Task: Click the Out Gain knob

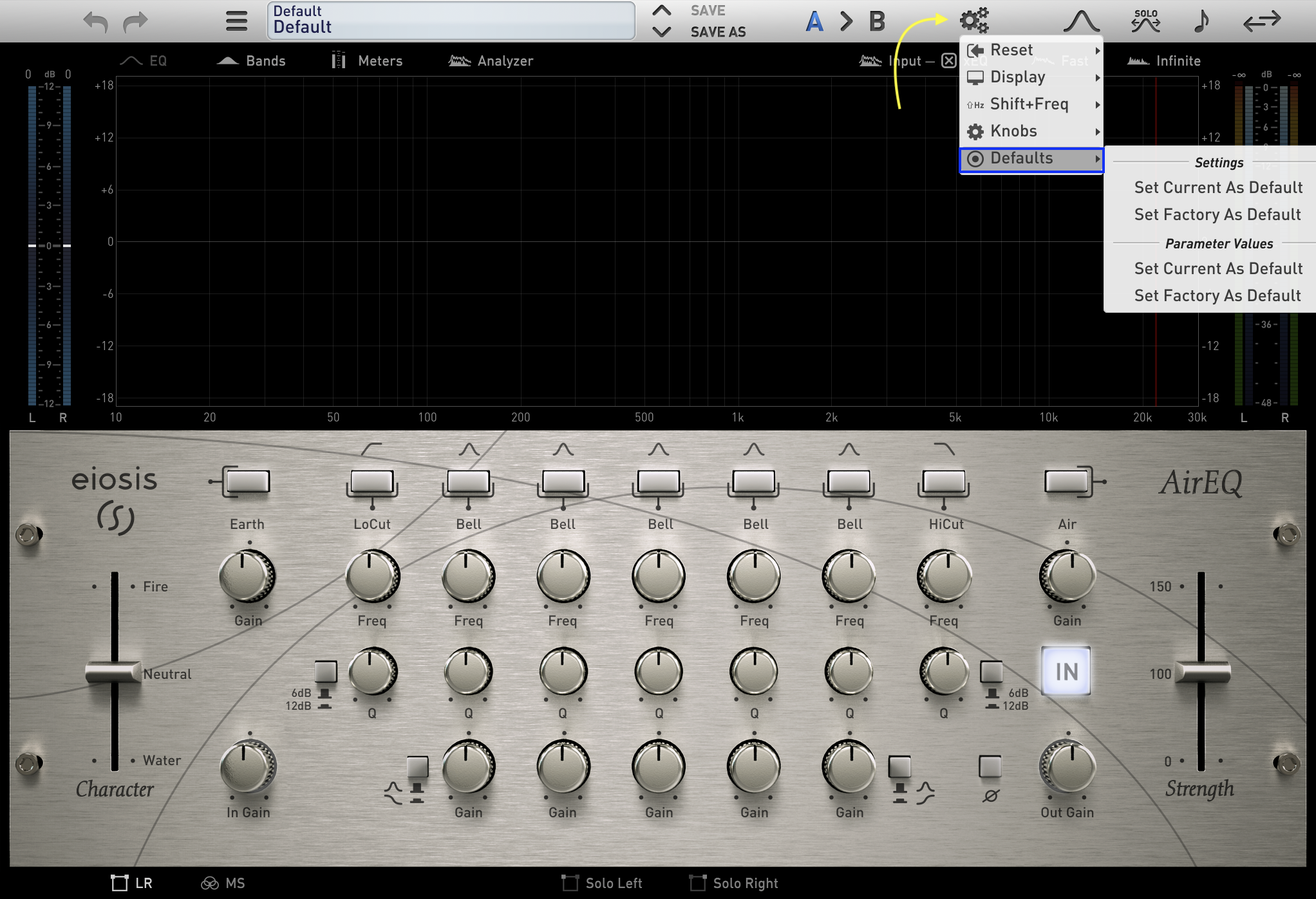Action: (1067, 767)
